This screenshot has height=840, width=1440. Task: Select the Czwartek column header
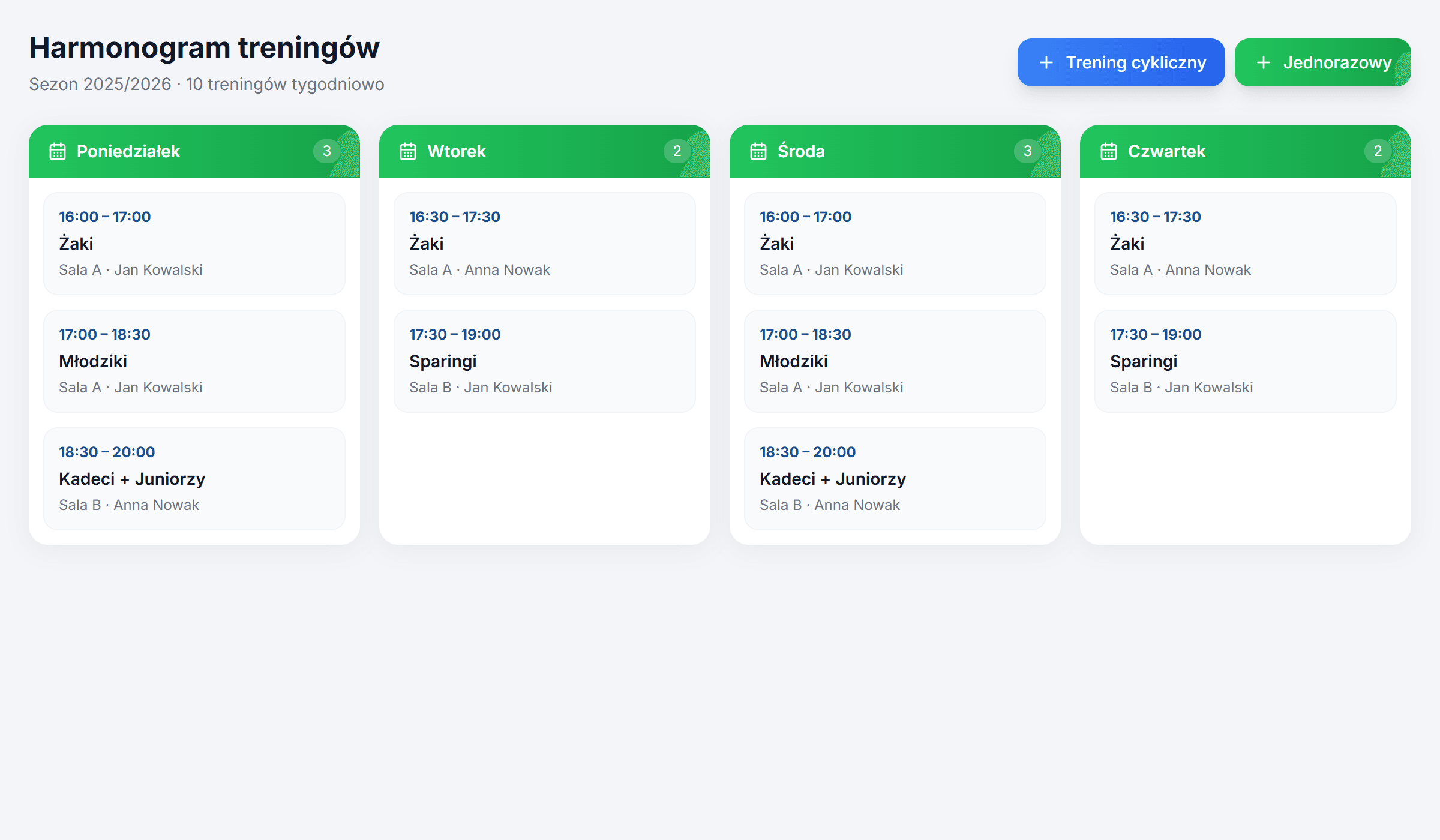(1246, 151)
